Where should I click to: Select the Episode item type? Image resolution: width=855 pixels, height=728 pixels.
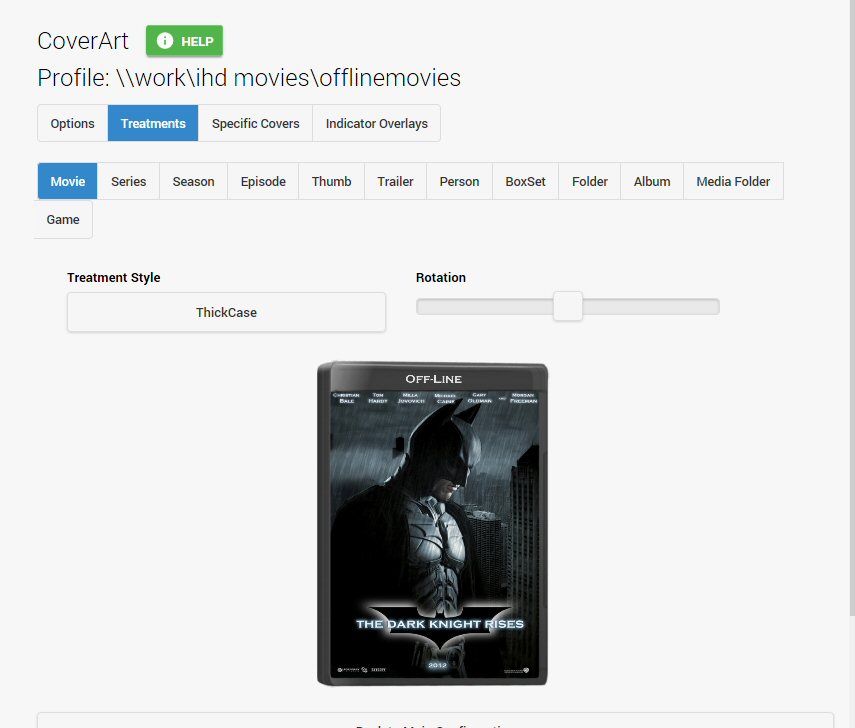pyautogui.click(x=263, y=181)
